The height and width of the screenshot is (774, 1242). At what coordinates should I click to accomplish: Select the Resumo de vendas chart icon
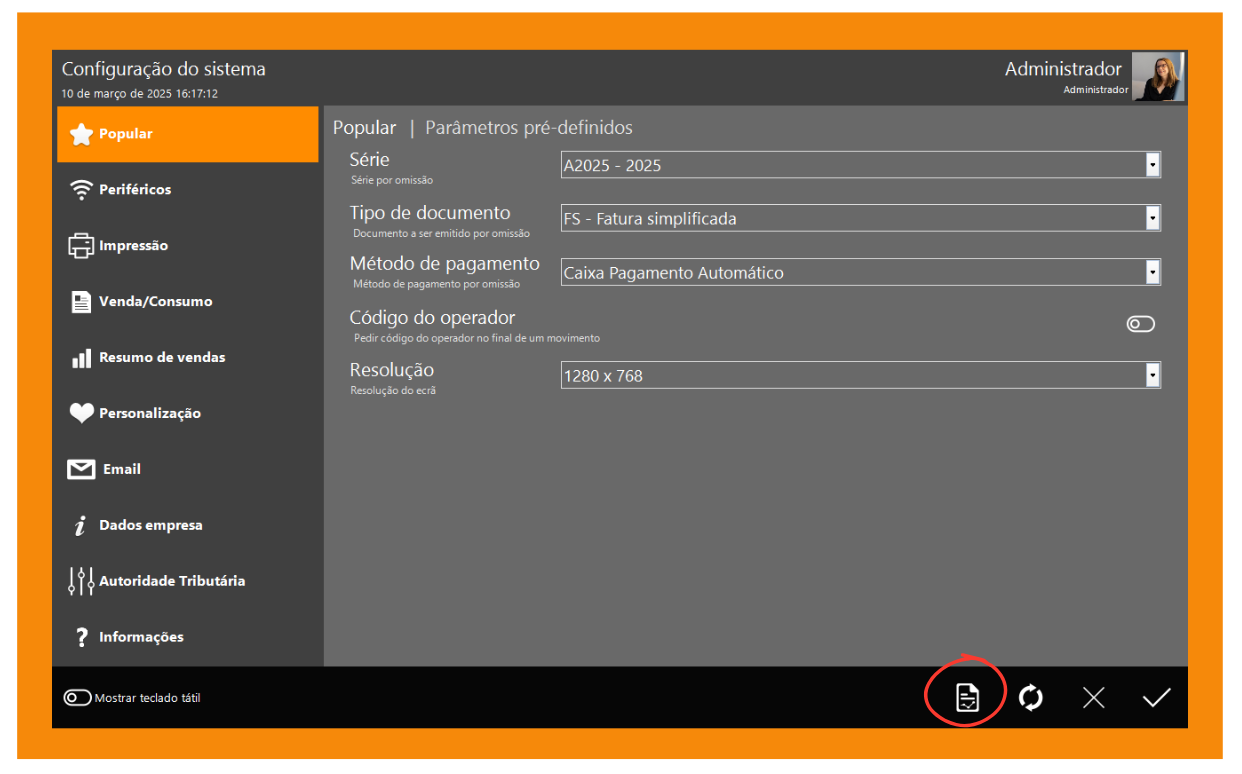[82, 358]
